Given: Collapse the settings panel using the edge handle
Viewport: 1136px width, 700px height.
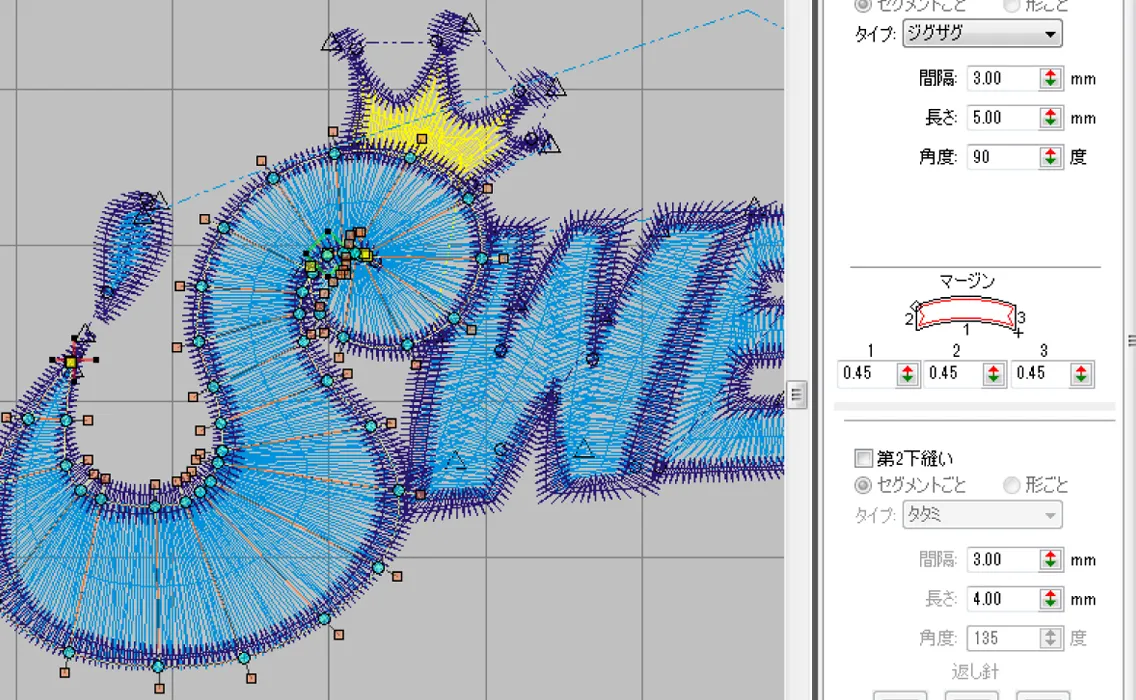Looking at the screenshot, I should tap(797, 394).
